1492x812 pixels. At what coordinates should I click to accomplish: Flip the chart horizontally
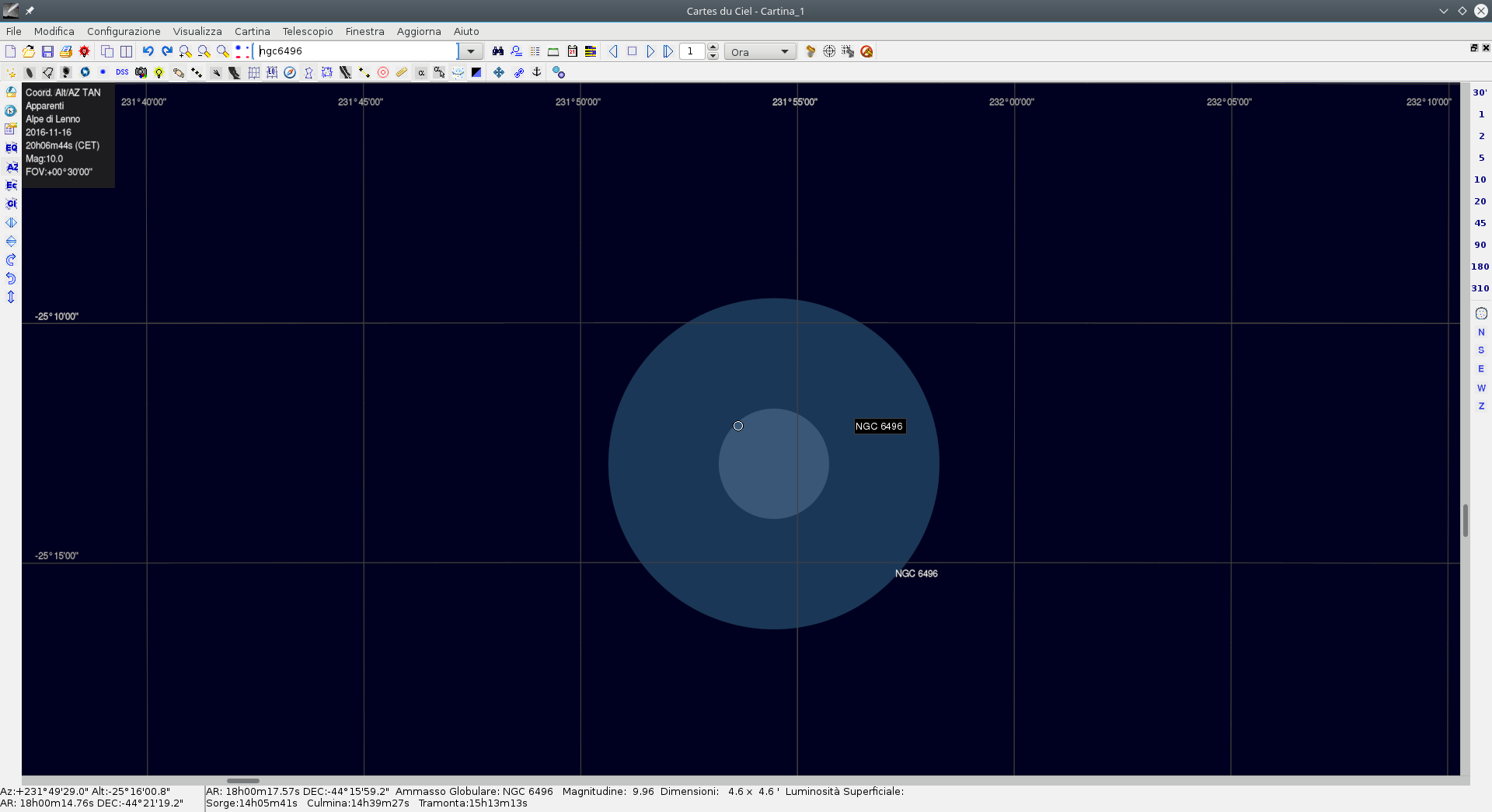11,222
